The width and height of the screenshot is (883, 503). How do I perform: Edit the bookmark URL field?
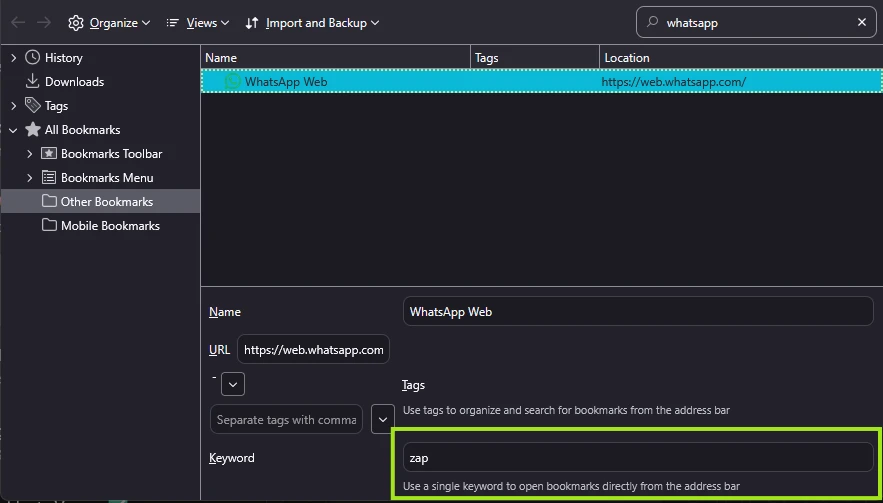coord(314,350)
